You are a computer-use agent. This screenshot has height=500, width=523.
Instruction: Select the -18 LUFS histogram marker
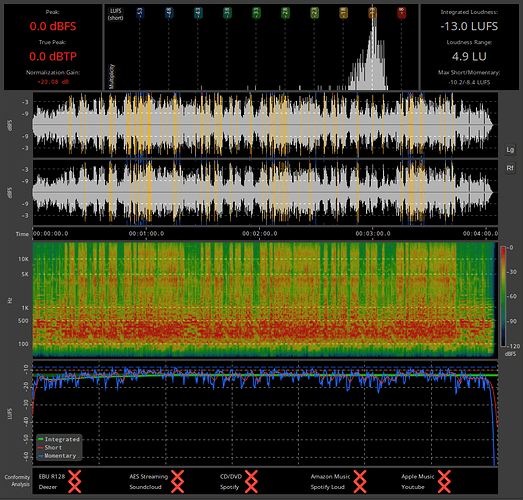pyautogui.click(x=343, y=13)
